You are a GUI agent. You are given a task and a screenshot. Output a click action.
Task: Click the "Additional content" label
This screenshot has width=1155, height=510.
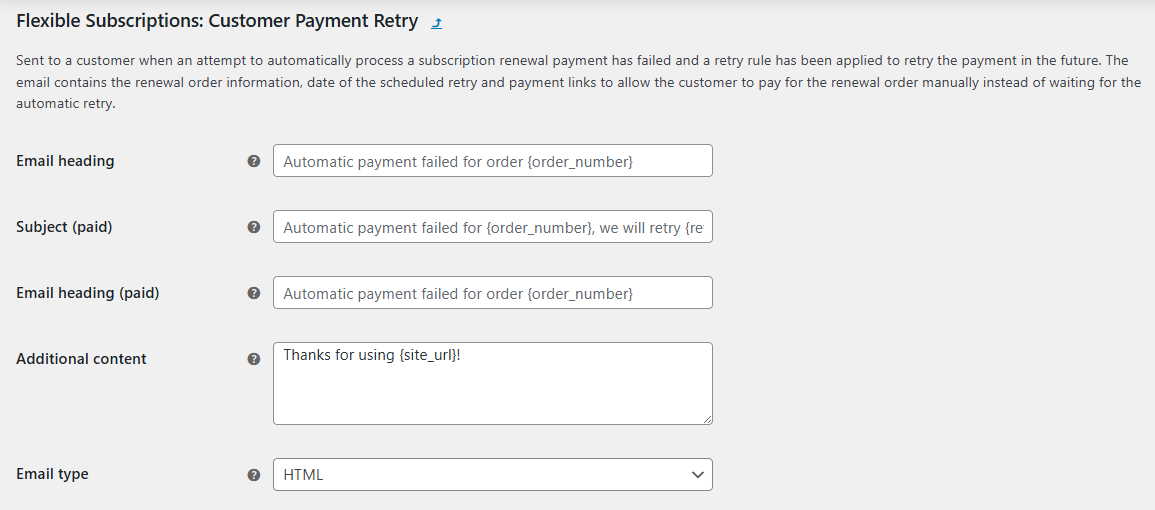81,359
